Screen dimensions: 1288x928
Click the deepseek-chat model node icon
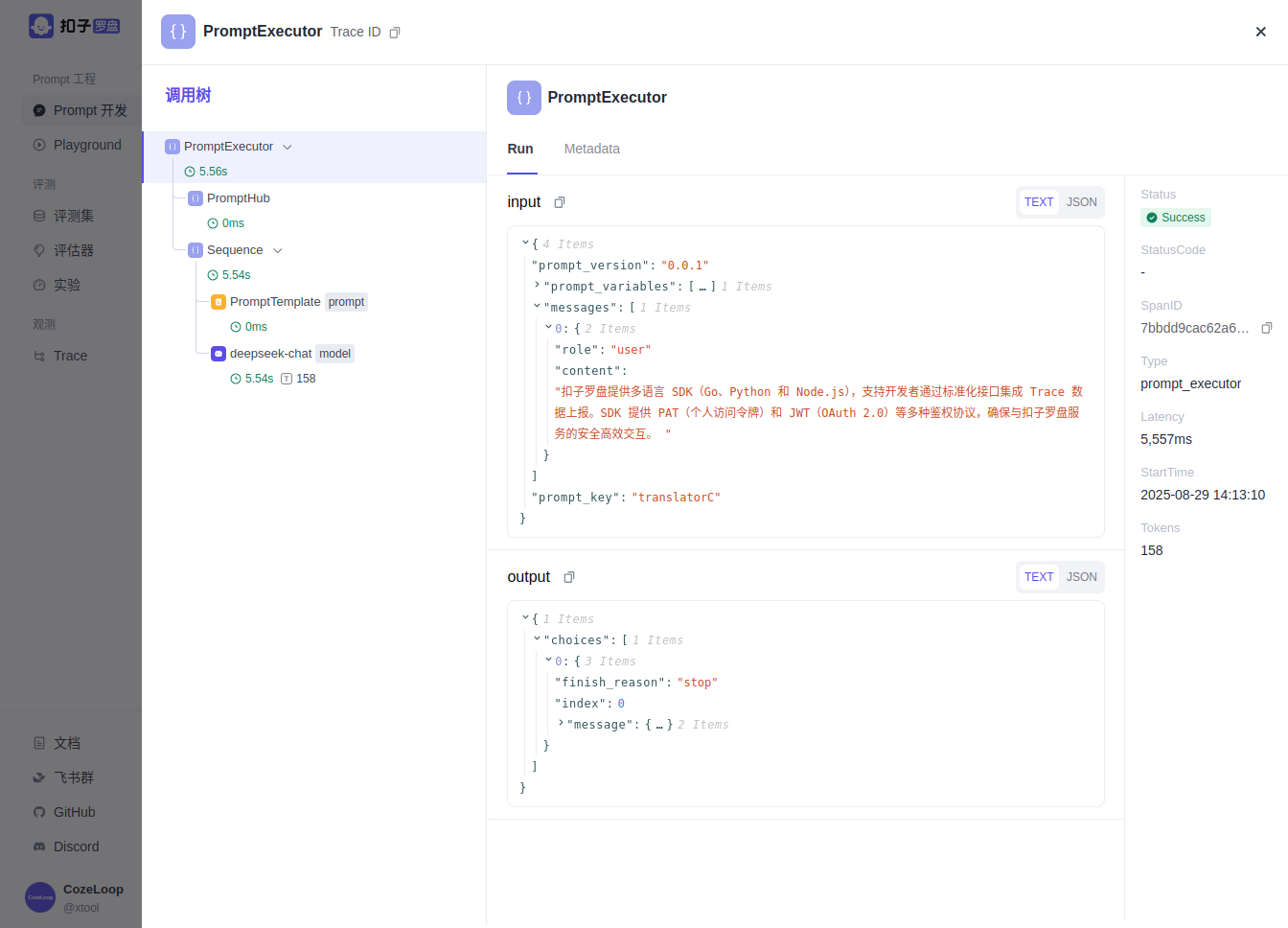pos(218,354)
